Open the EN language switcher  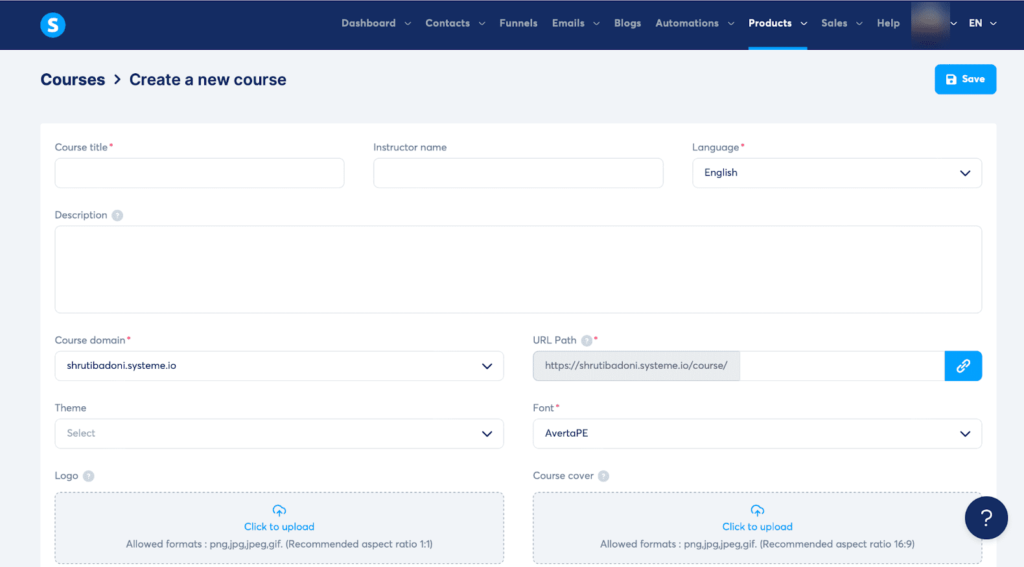(x=982, y=24)
